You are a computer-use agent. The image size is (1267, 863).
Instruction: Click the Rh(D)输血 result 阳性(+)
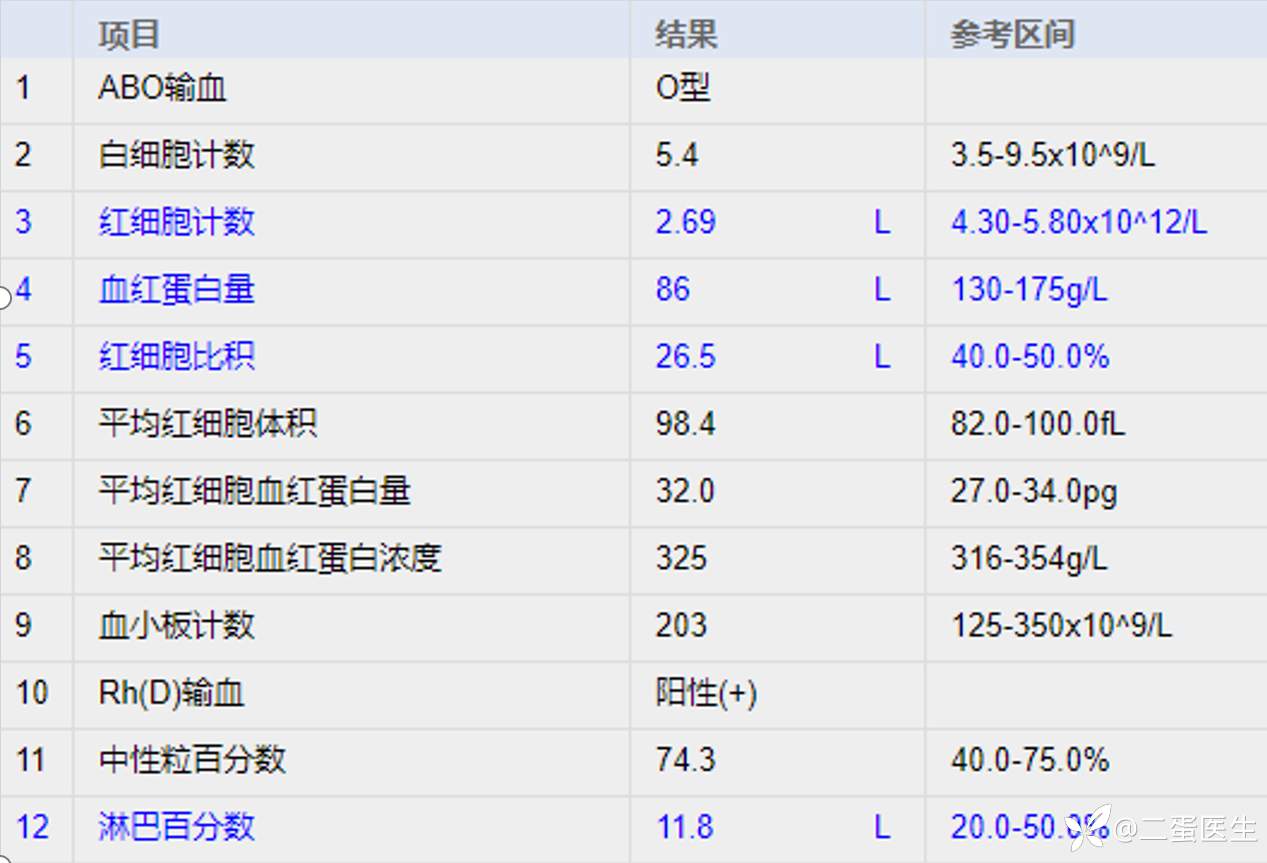click(x=706, y=693)
